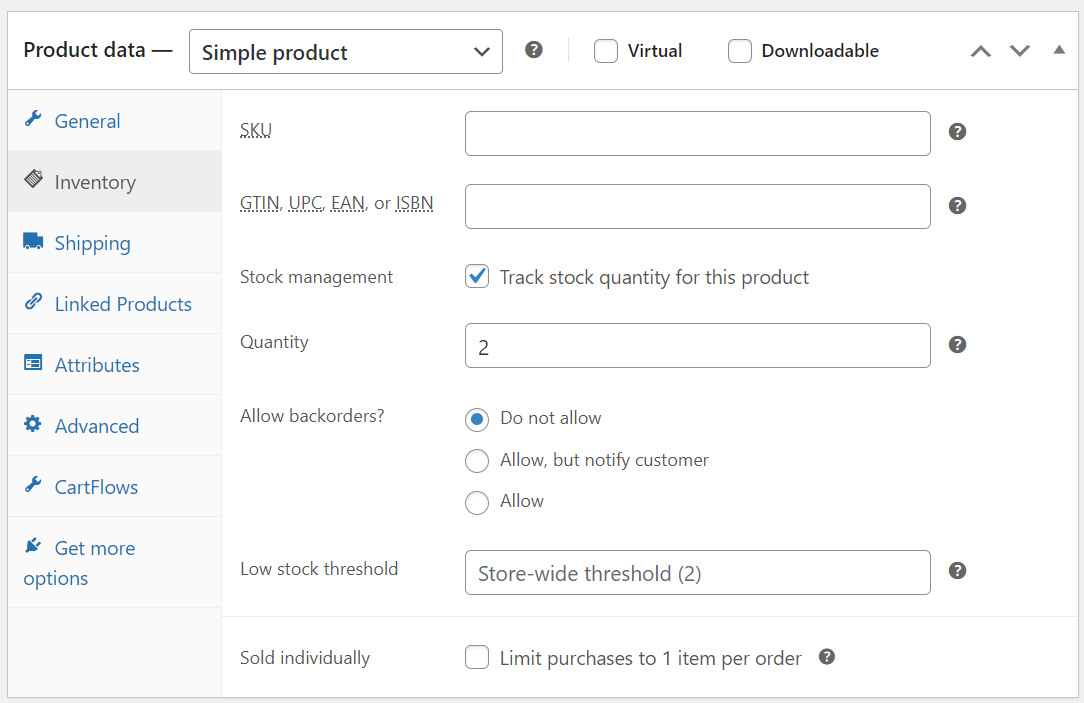
Task: Click the EAN link
Action: tap(347, 202)
